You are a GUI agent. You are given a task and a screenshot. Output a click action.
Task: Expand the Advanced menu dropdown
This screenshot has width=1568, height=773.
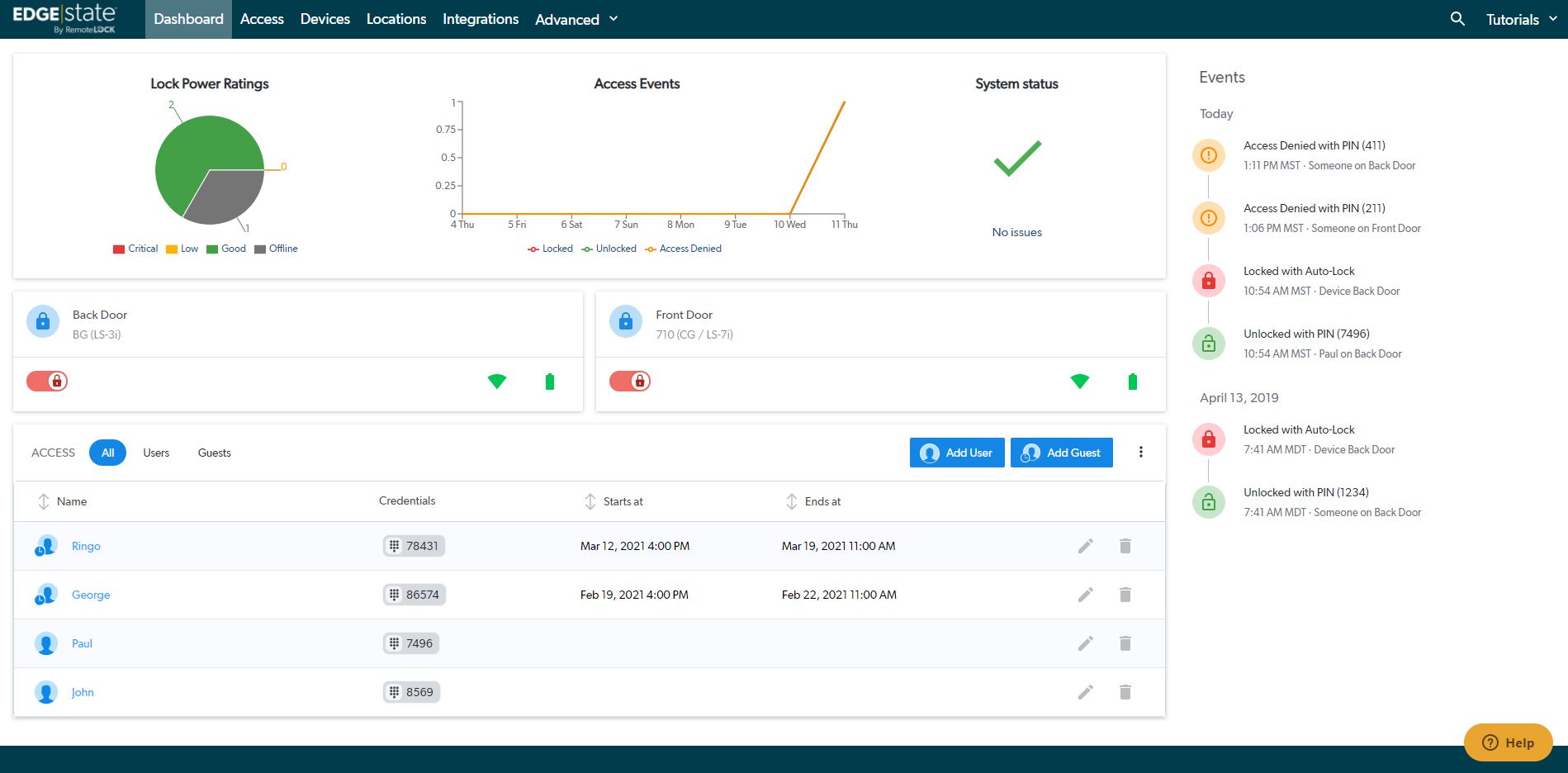point(576,19)
